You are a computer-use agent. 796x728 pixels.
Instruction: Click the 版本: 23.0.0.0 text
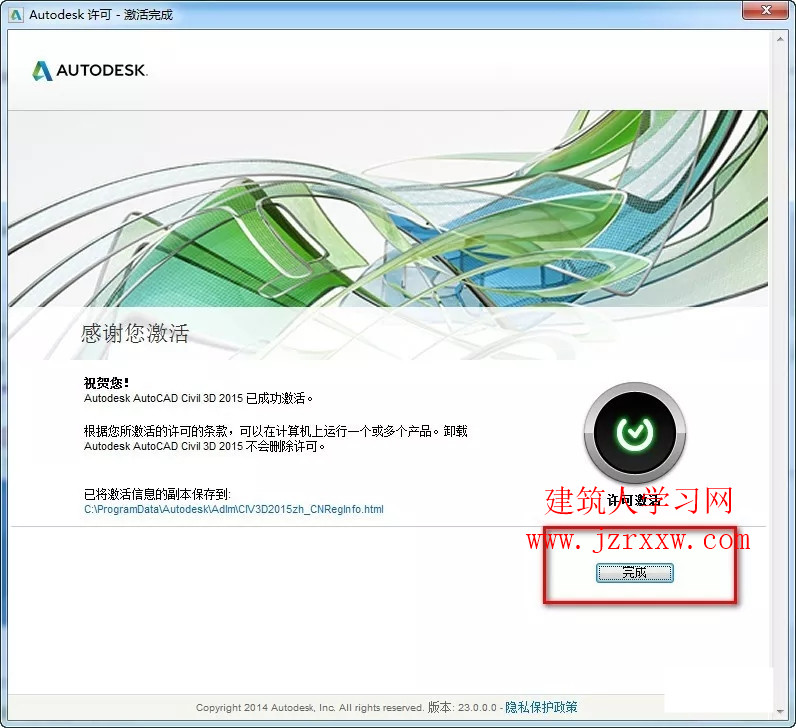pos(462,707)
